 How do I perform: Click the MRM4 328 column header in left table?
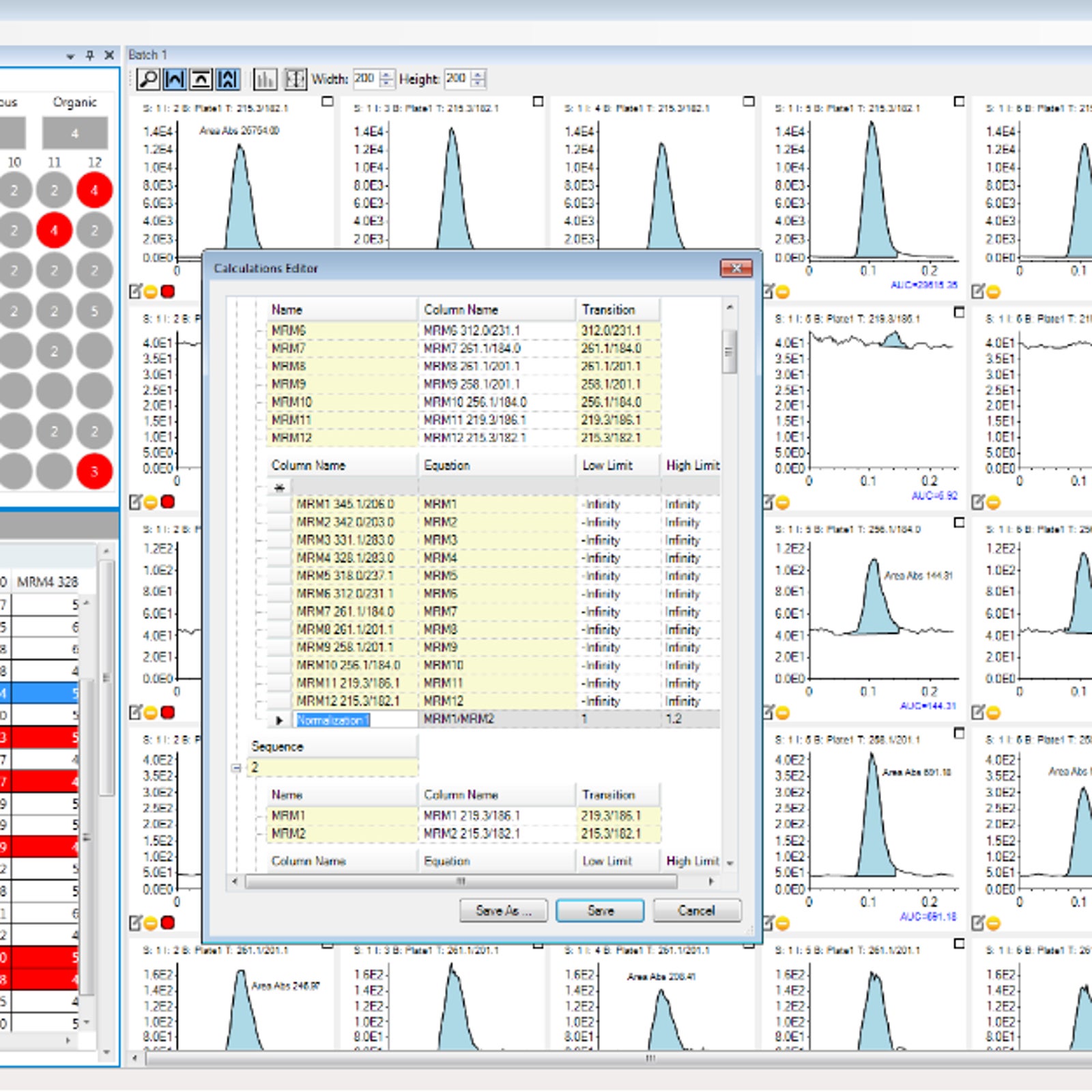point(48,582)
